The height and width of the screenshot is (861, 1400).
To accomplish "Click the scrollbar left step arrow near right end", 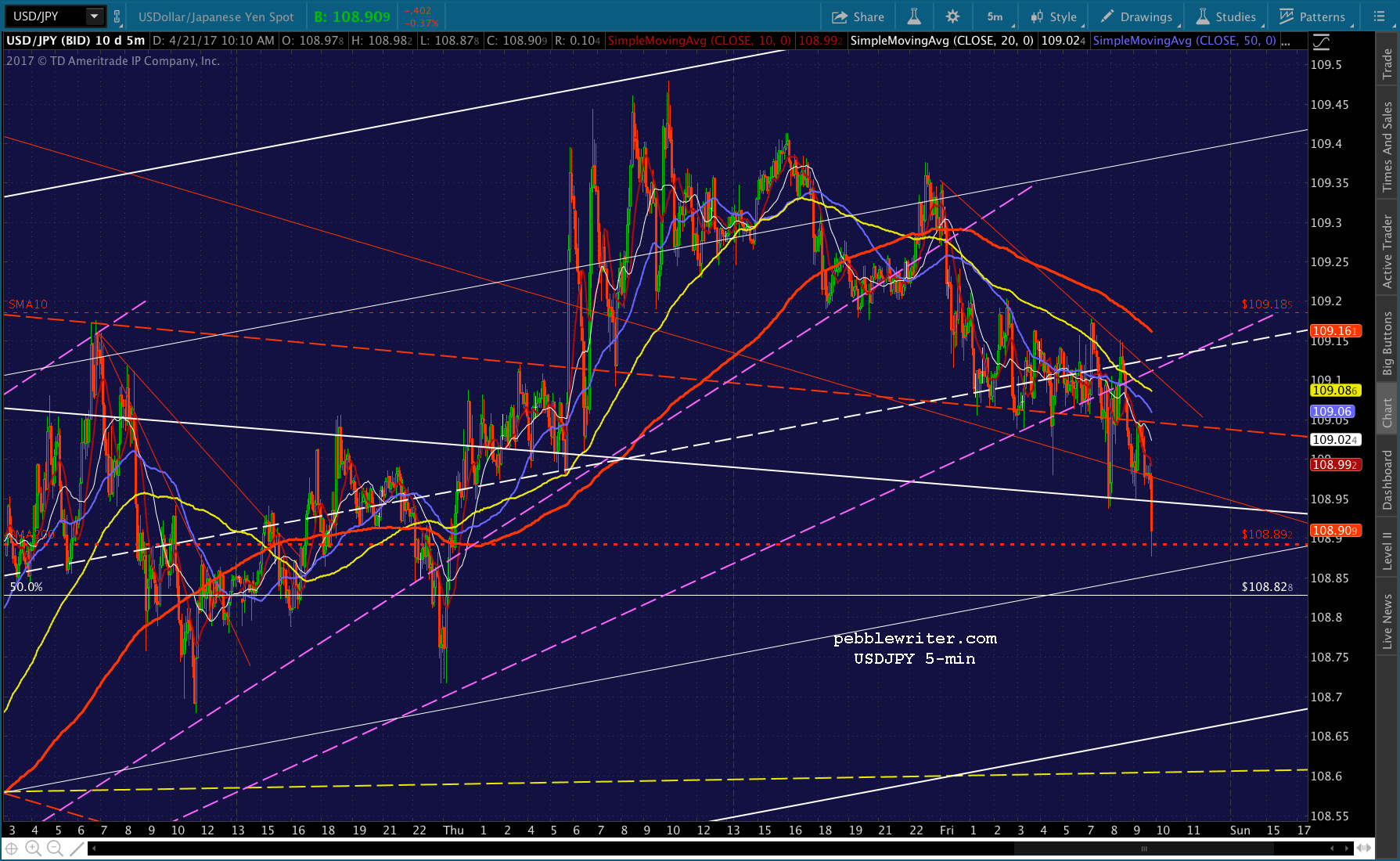I will pos(1332,848).
